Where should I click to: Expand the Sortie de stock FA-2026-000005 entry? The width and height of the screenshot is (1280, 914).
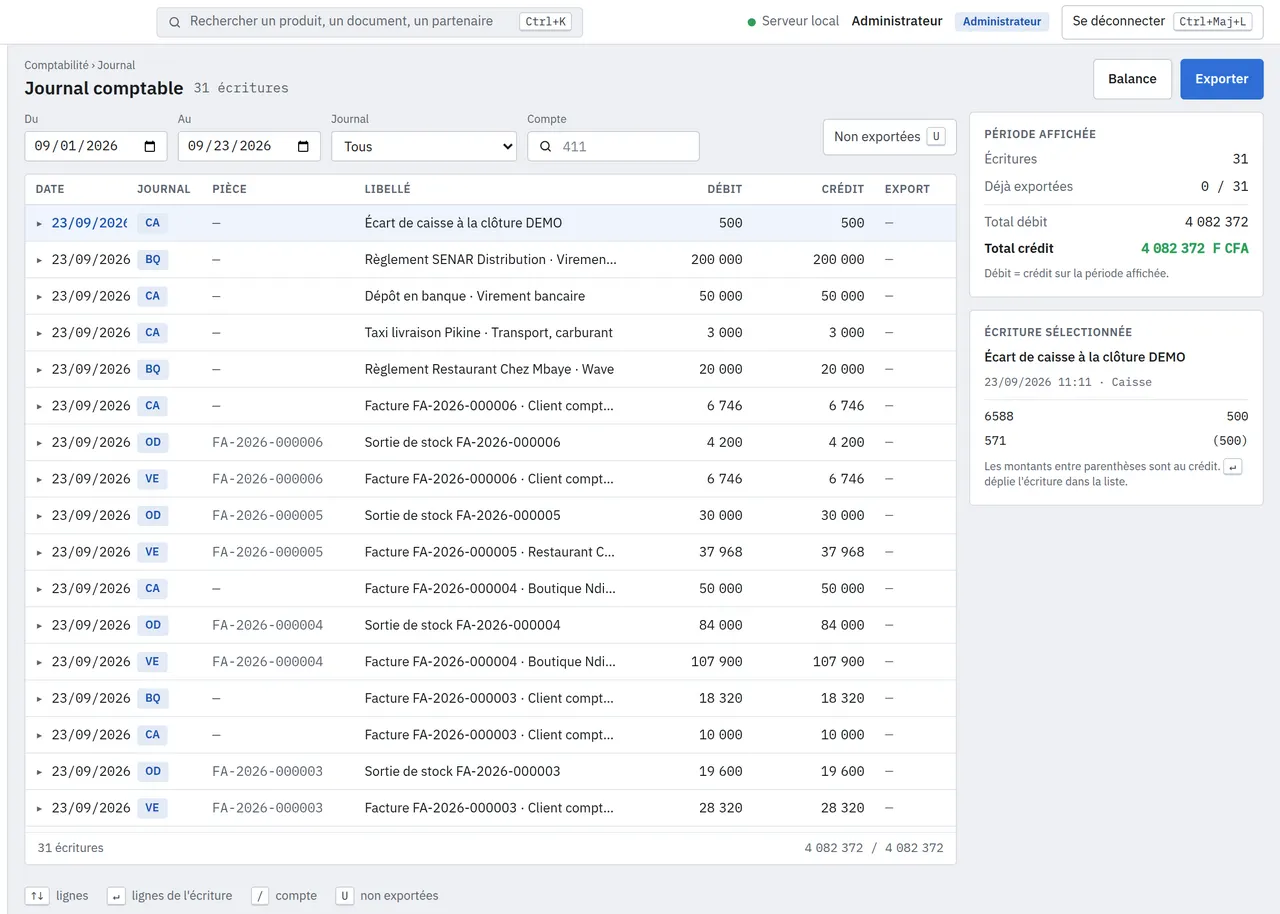point(40,516)
